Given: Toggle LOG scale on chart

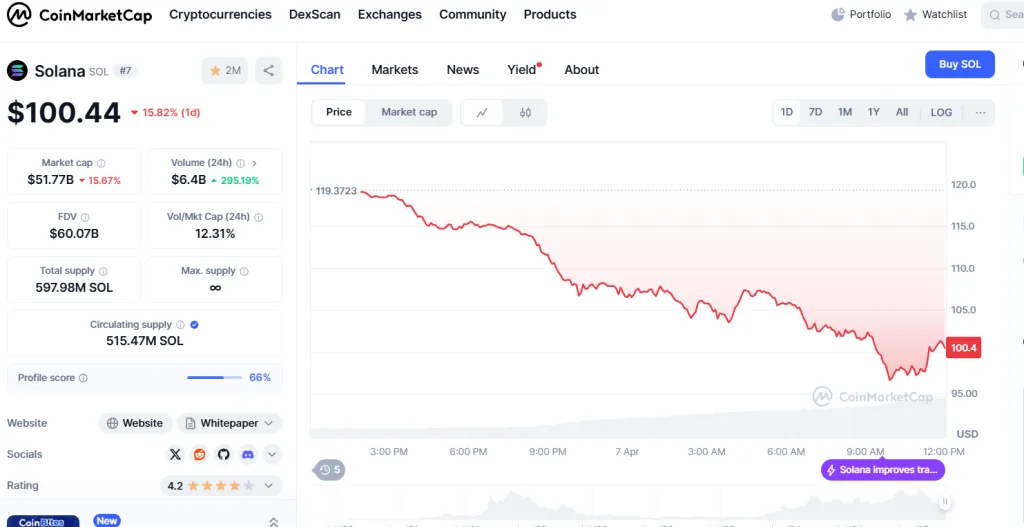Looking at the screenshot, I should (x=941, y=112).
